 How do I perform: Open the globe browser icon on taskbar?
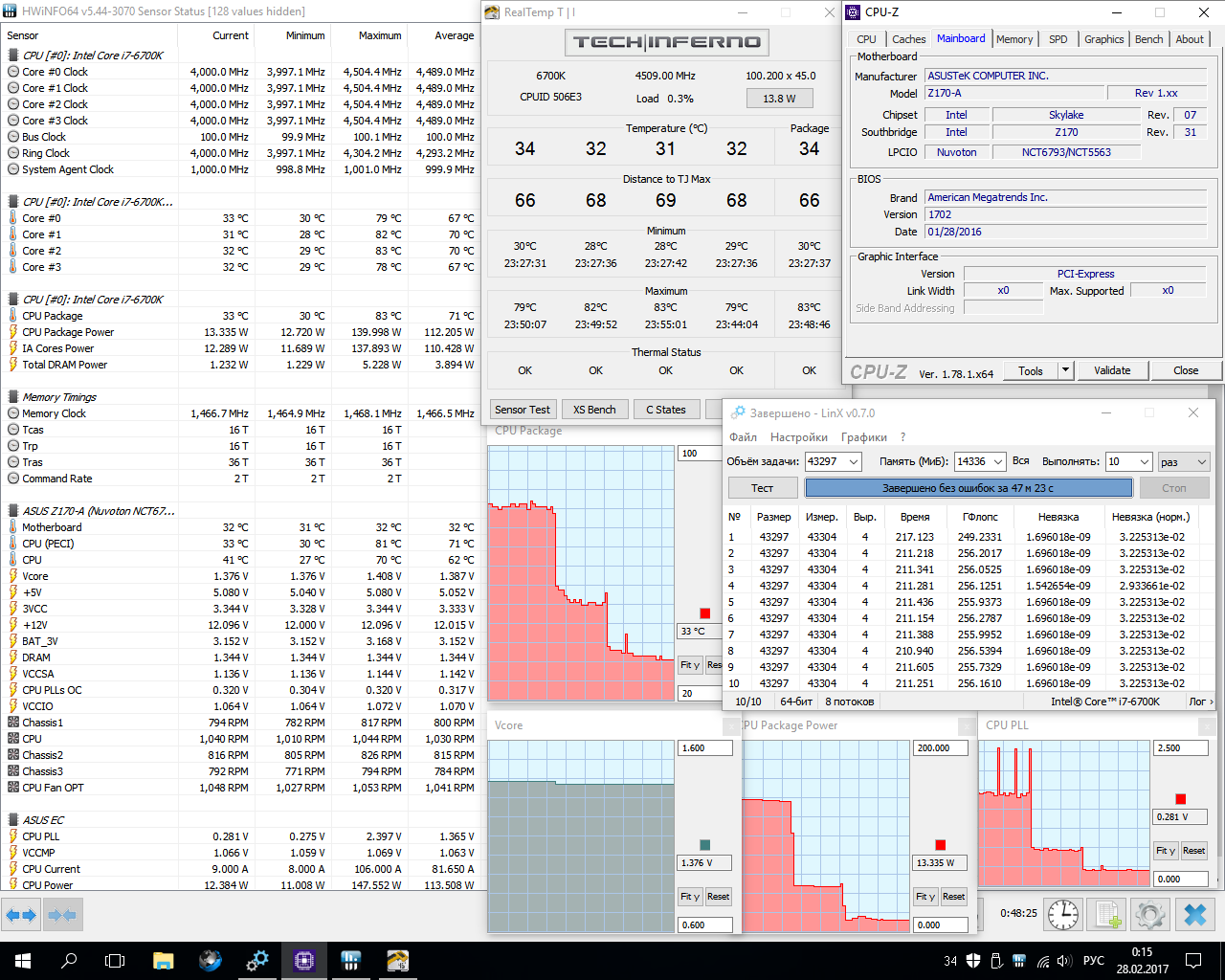[x=211, y=961]
